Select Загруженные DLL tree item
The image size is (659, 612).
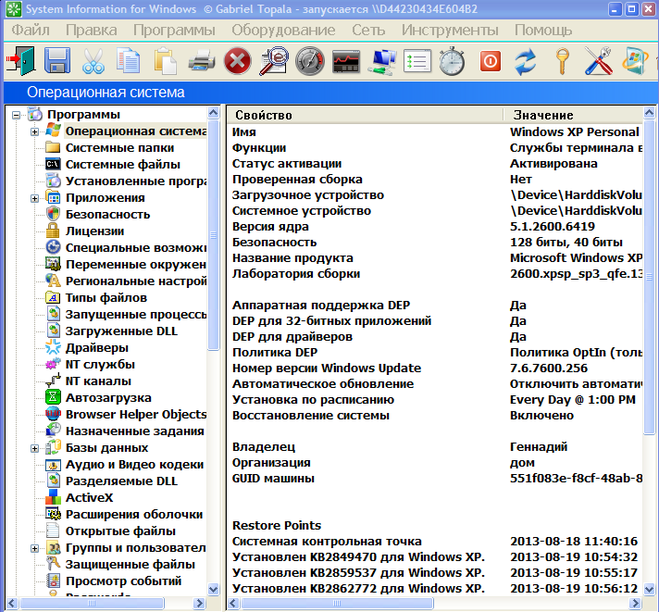pyautogui.click(x=121, y=331)
